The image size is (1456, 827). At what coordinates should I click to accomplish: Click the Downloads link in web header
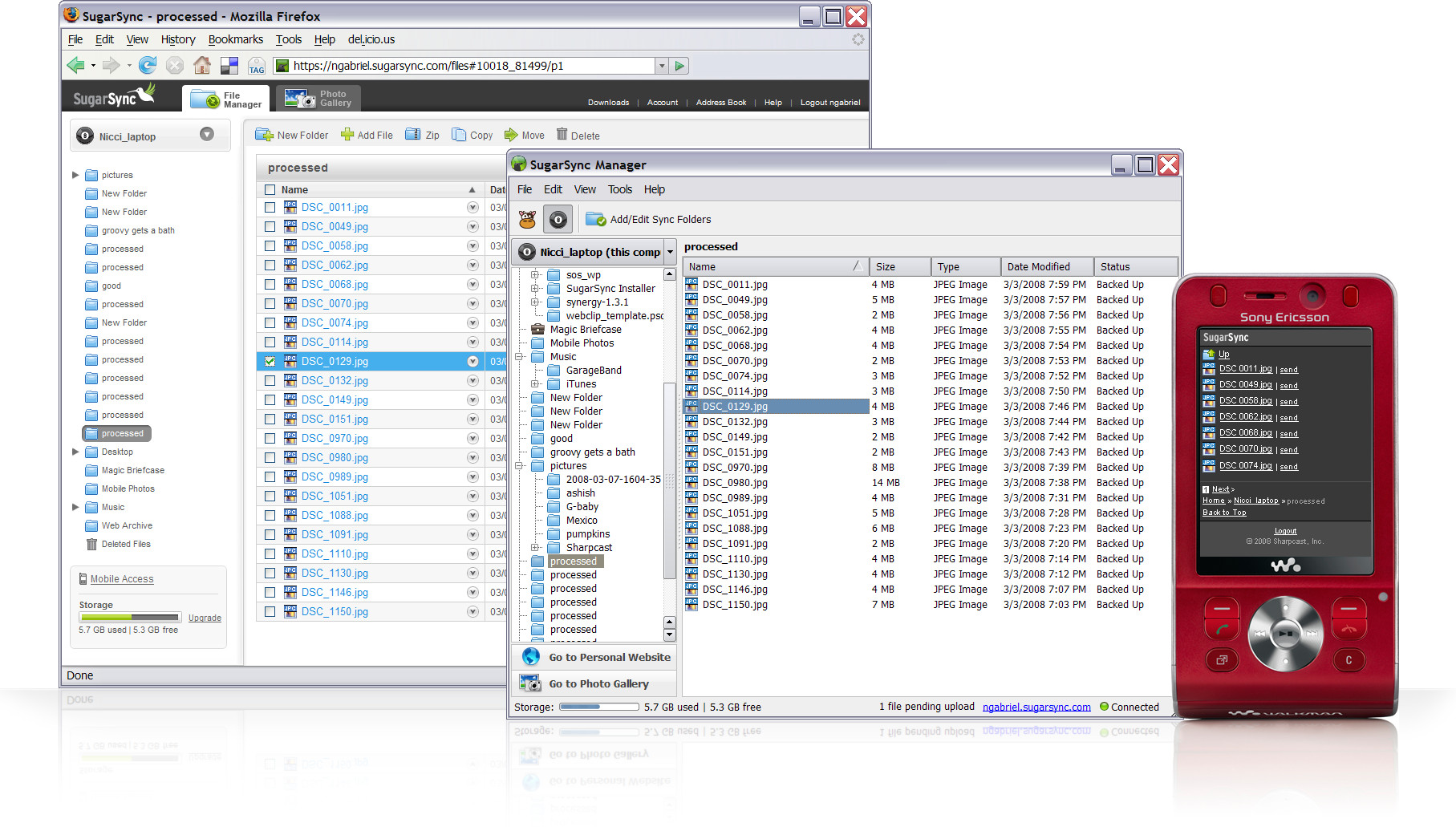point(608,102)
